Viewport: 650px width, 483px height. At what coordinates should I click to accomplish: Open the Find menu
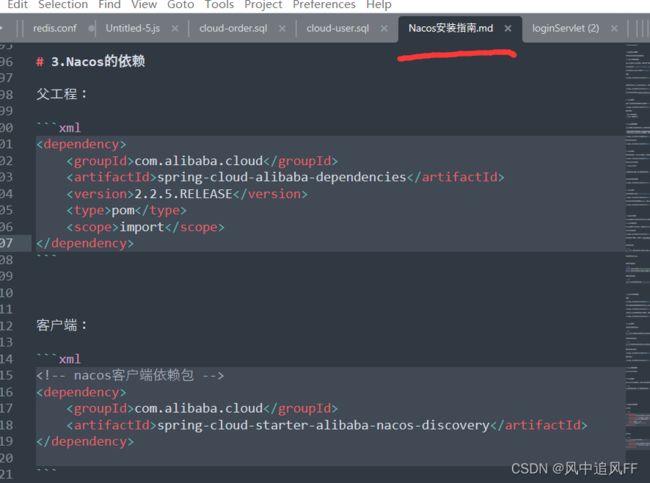click(109, 5)
